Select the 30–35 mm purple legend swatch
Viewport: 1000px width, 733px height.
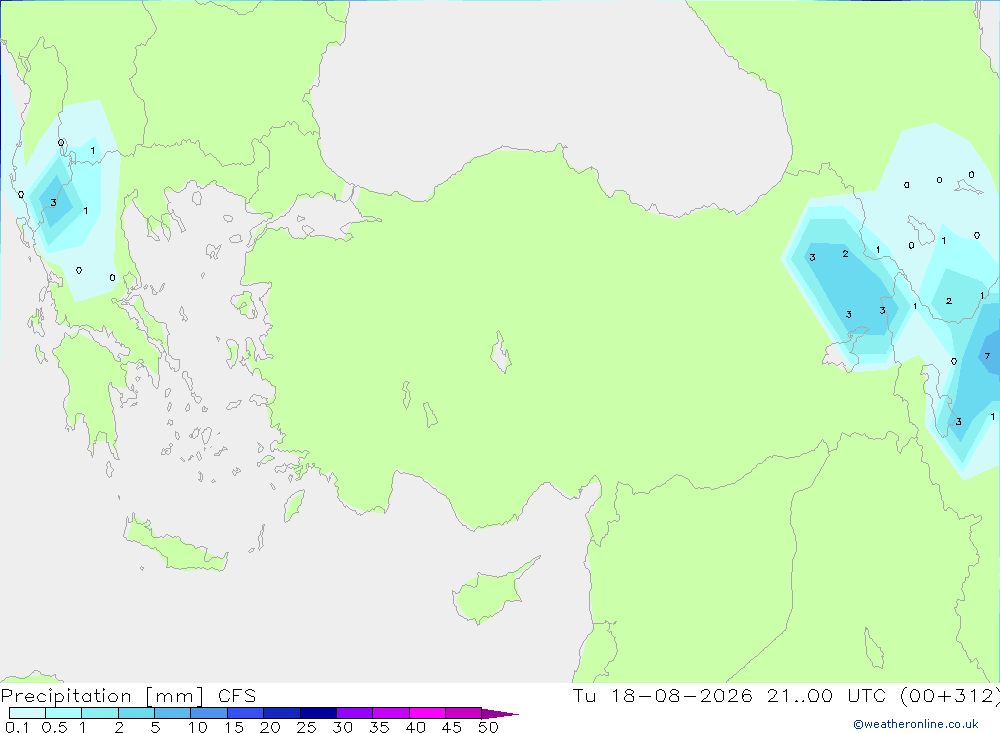click(x=355, y=713)
